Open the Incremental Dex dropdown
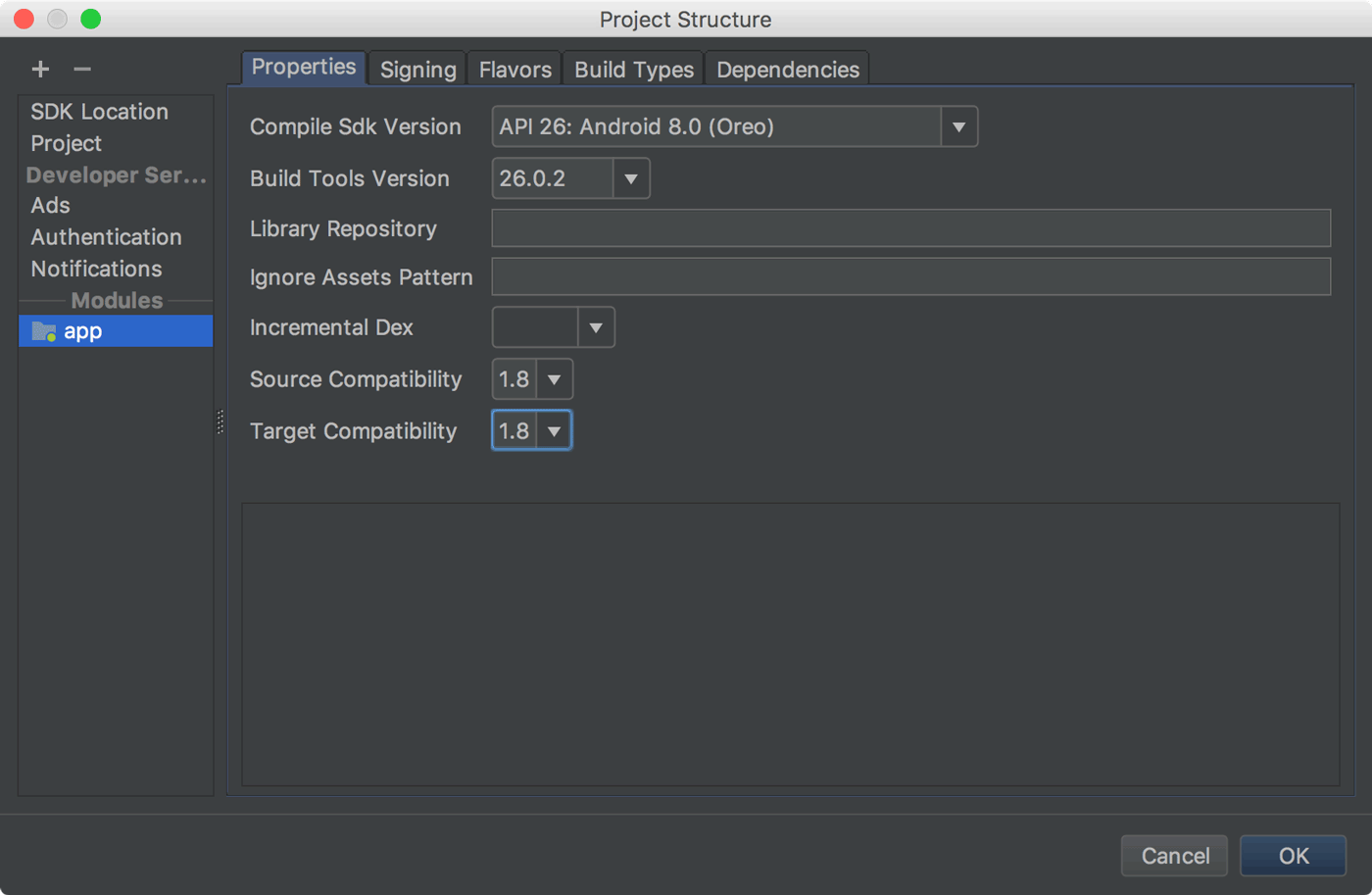Screen dimensions: 1372x895 click(595, 327)
